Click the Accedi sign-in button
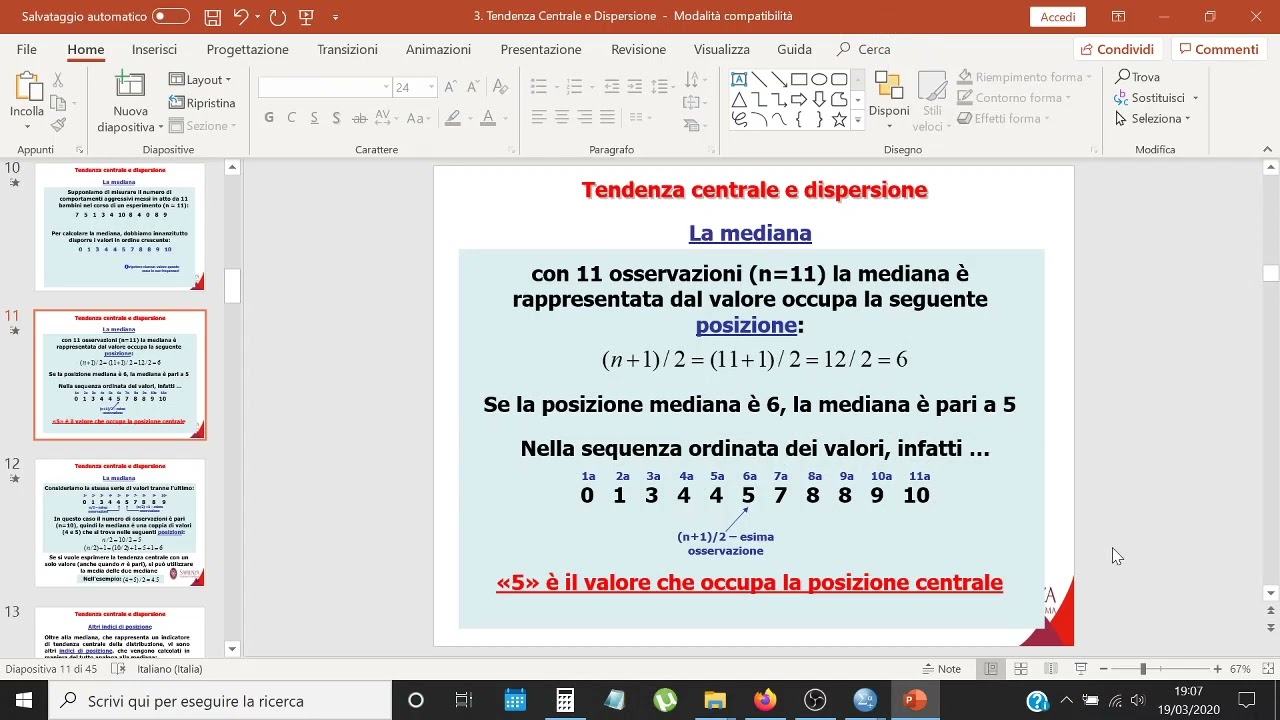 pyautogui.click(x=1058, y=17)
